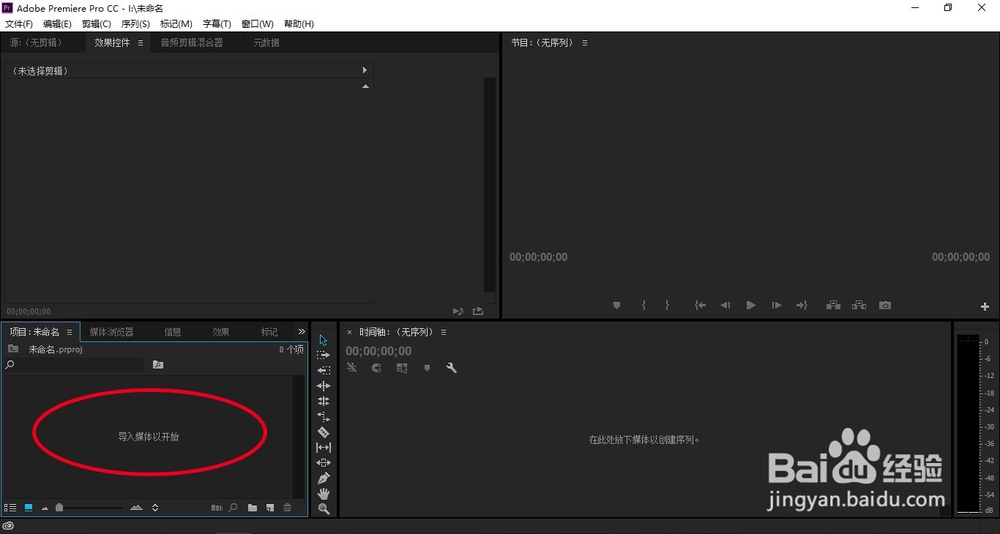This screenshot has height=534, width=1000.
Task: Click Add Marker in Program monitor
Action: click(617, 306)
